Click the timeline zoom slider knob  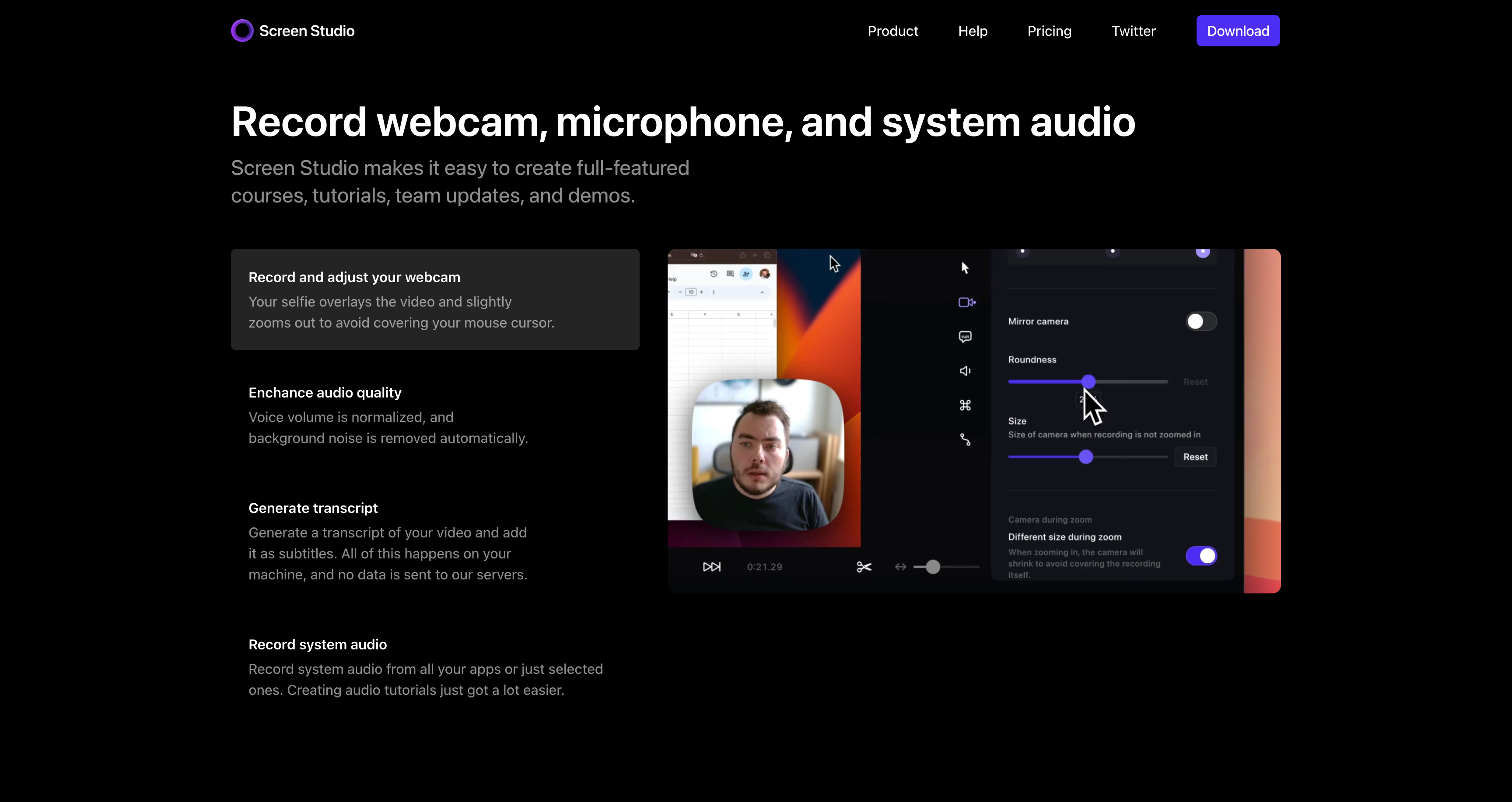[933, 567]
